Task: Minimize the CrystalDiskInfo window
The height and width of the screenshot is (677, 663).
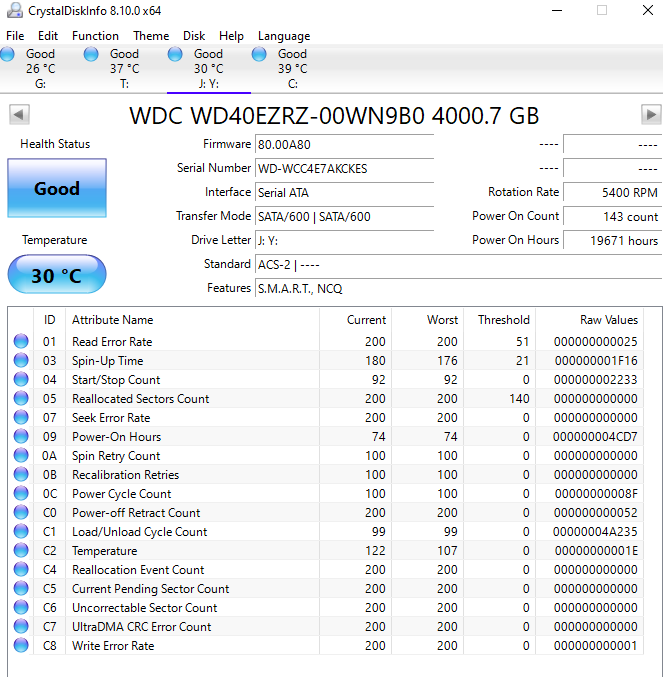Action: click(x=557, y=10)
